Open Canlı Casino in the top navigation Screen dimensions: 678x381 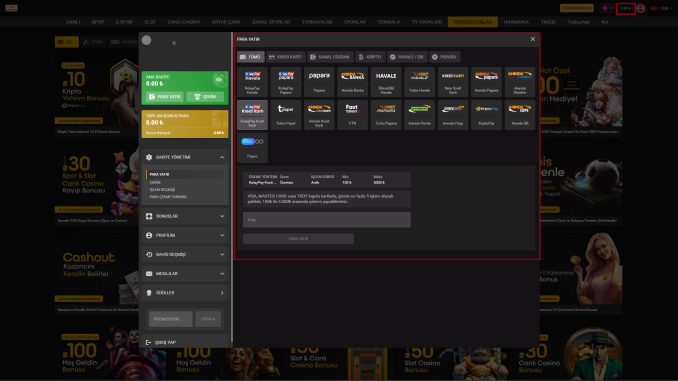pos(184,22)
